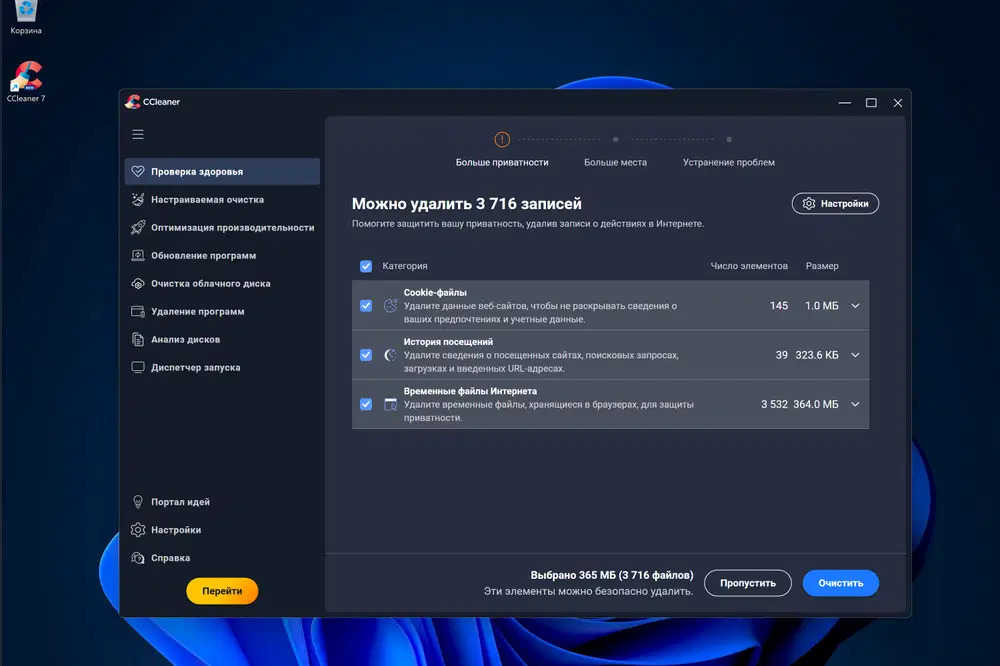The width and height of the screenshot is (1000, 666).
Task: Click the 145 count in Cookie-файлы row
Action: tap(779, 306)
